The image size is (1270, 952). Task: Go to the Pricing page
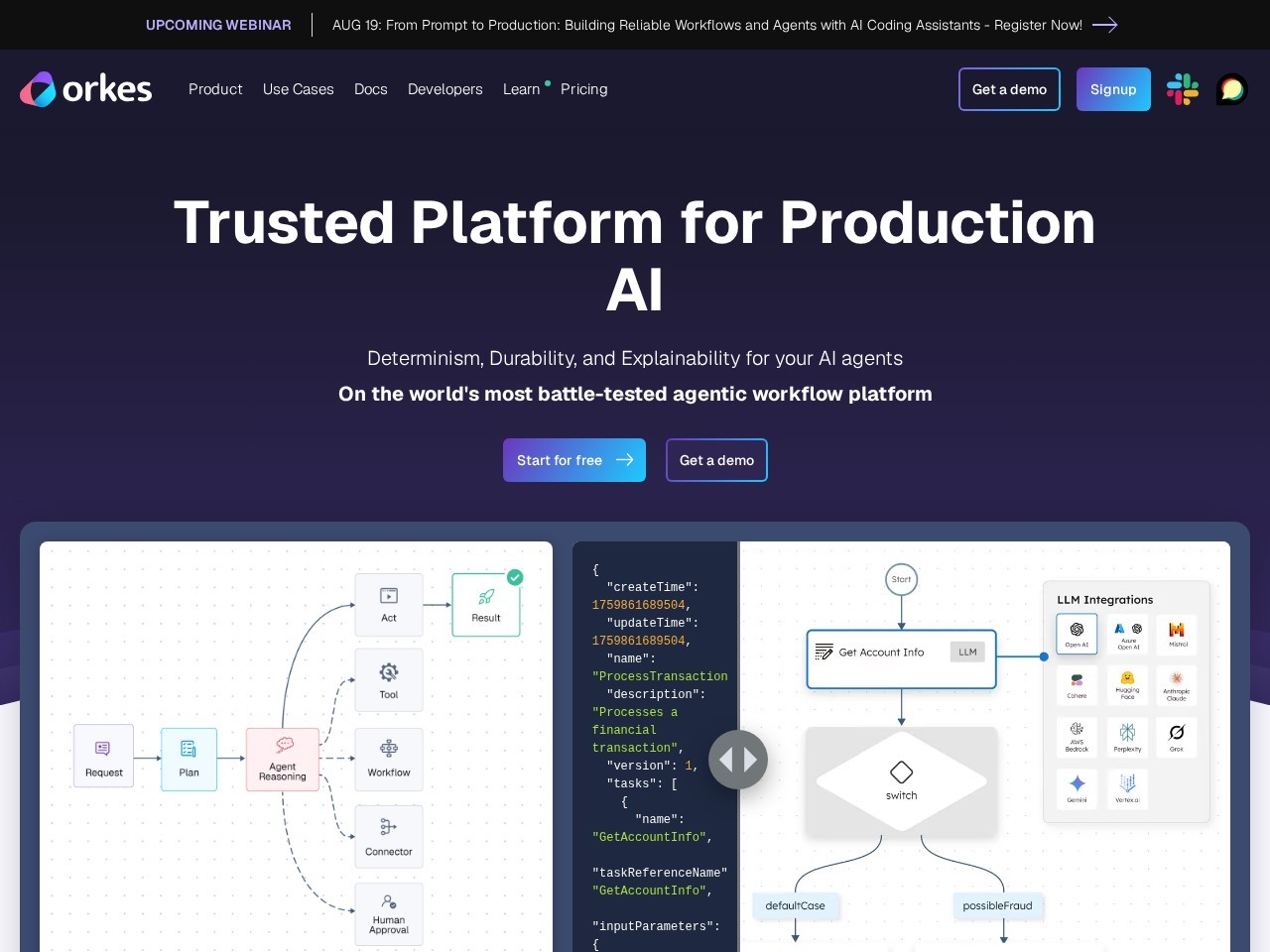tap(584, 89)
